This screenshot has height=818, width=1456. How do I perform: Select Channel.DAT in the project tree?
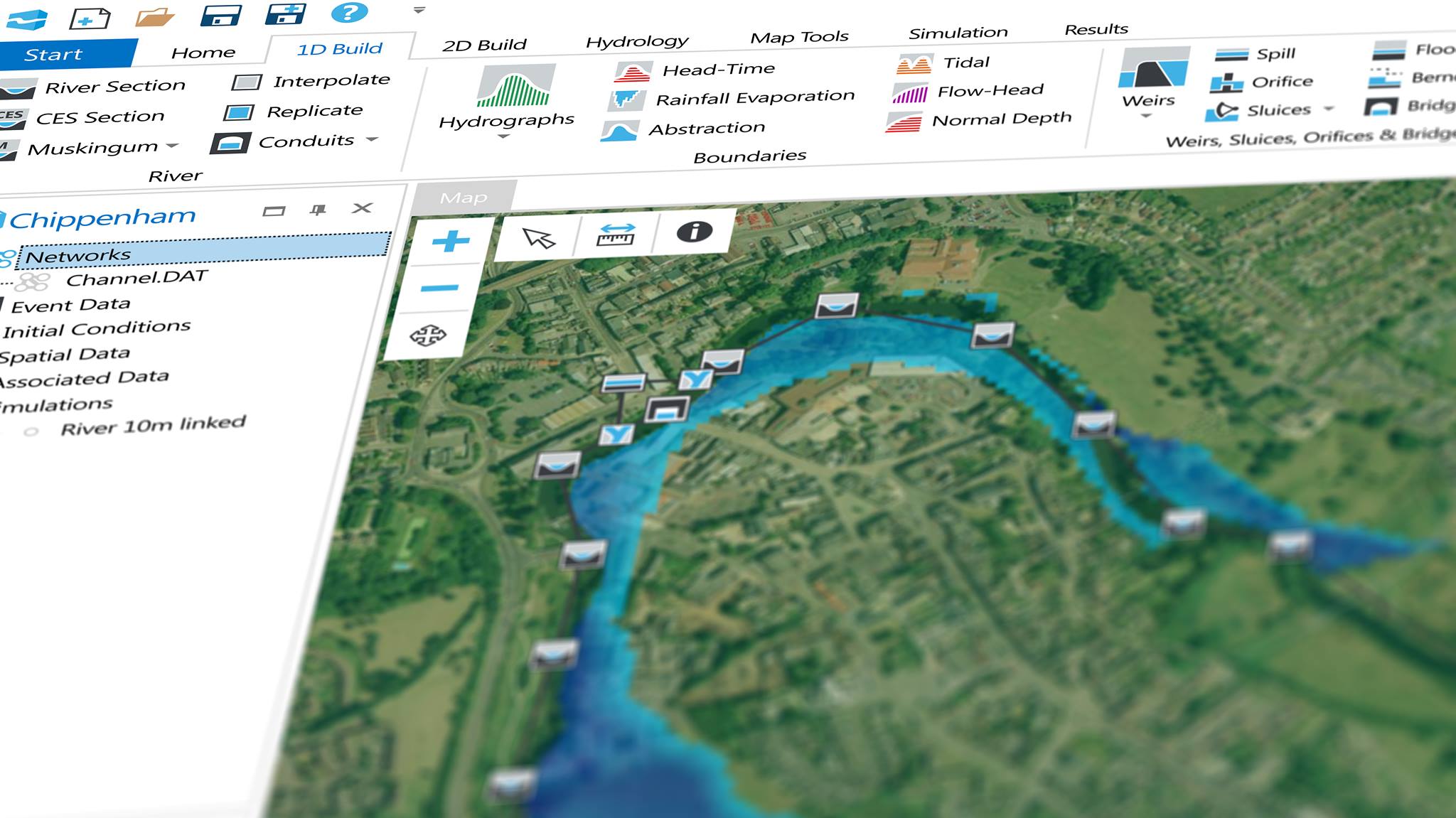click(136, 278)
